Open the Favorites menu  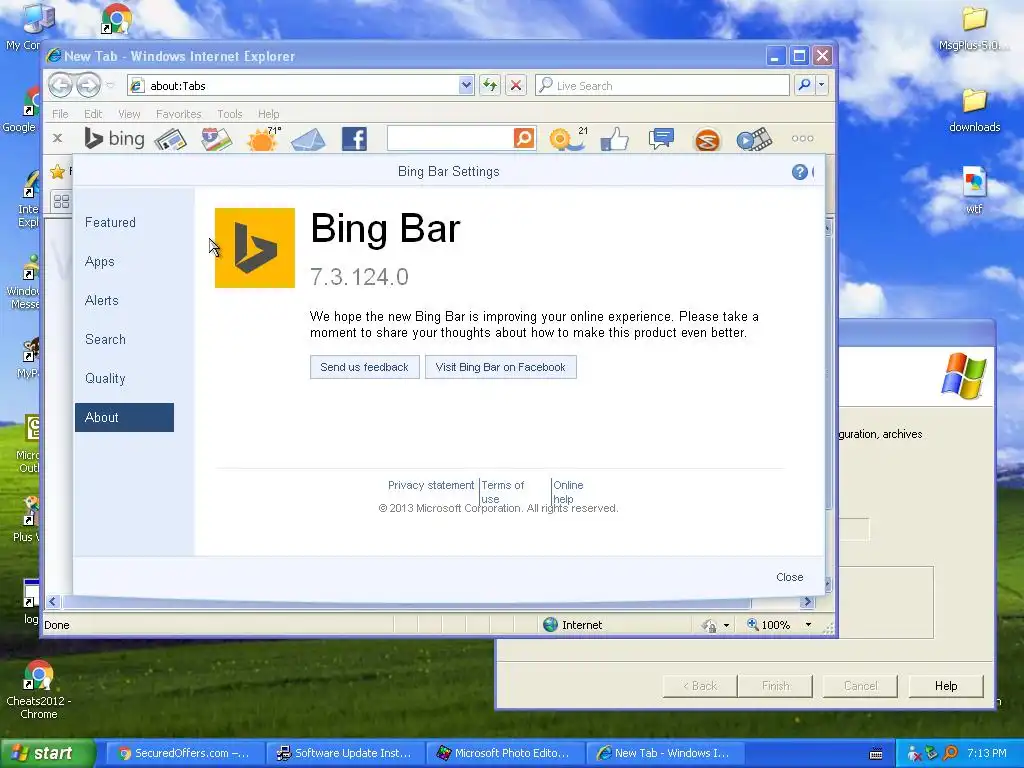(x=178, y=114)
